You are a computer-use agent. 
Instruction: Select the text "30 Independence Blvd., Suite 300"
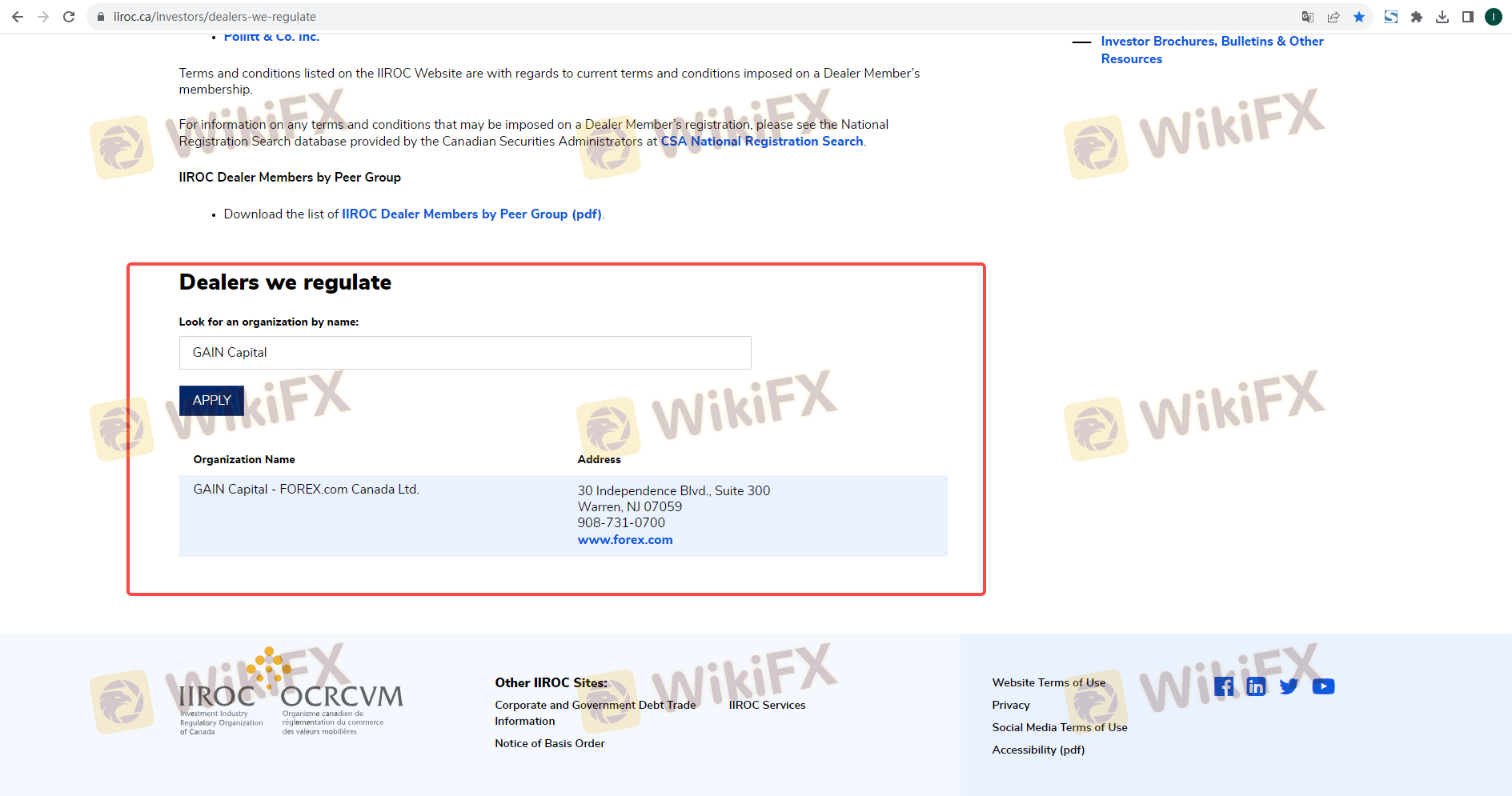pos(674,491)
